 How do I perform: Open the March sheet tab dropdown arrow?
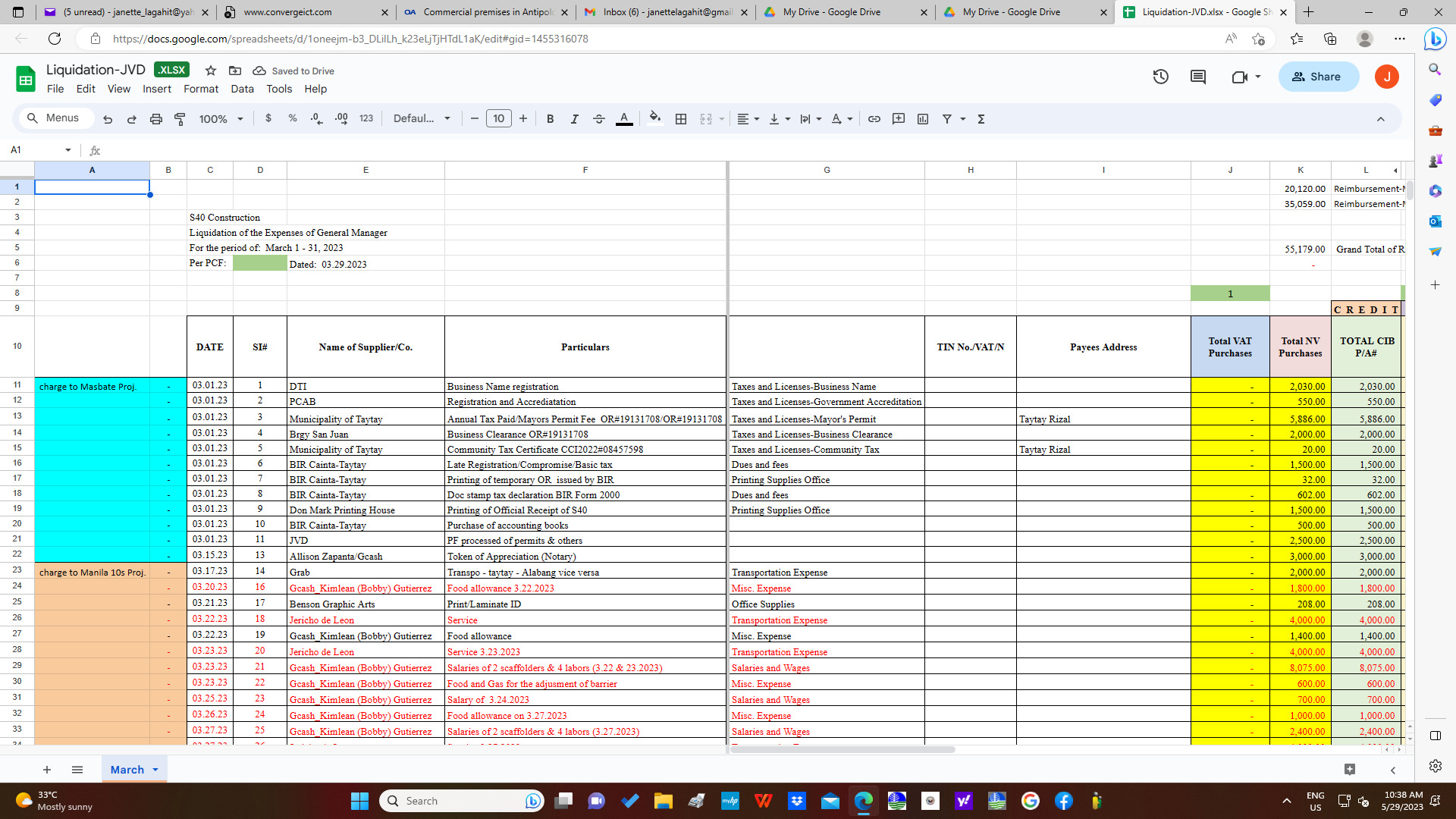155,770
